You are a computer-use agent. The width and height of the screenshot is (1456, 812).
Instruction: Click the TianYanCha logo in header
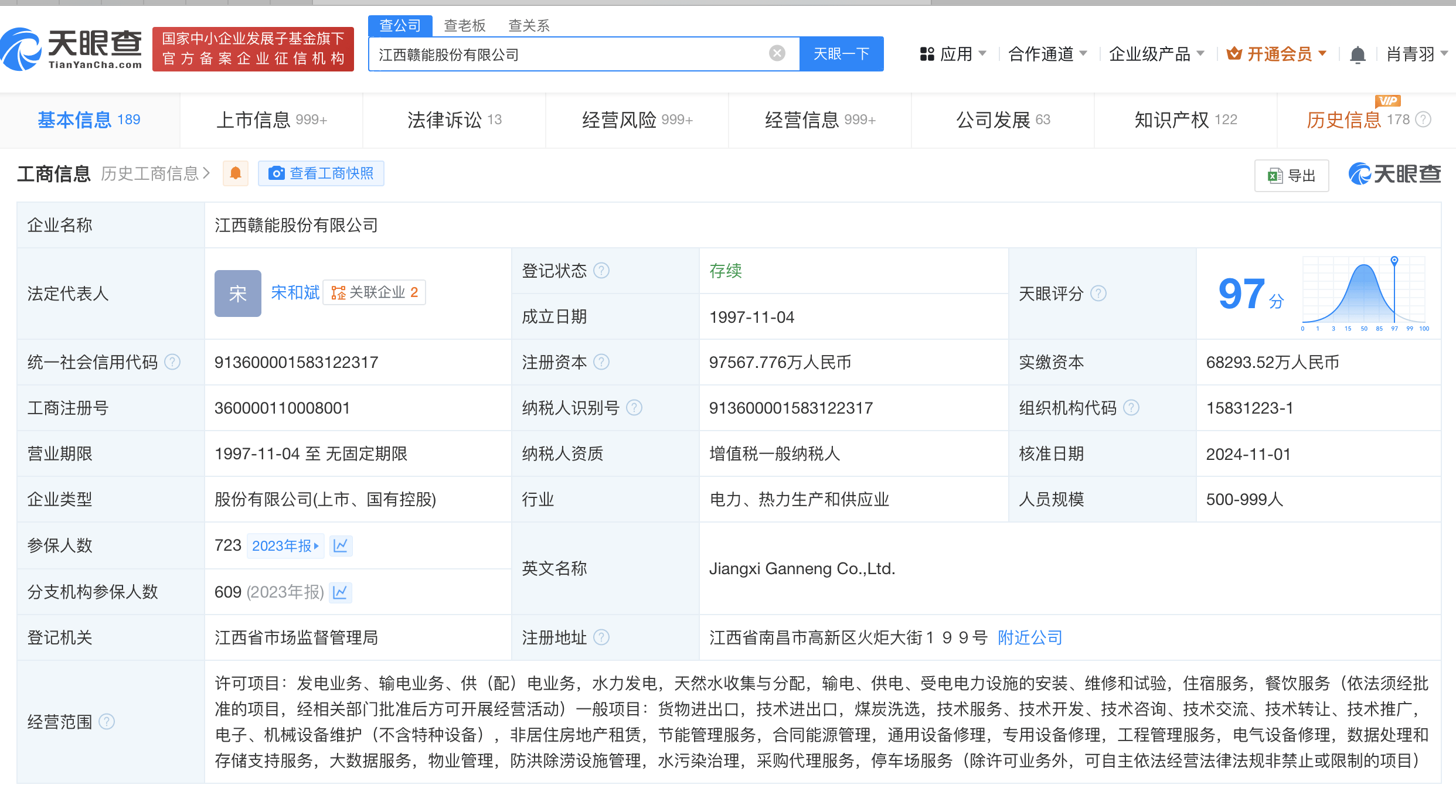(72, 50)
